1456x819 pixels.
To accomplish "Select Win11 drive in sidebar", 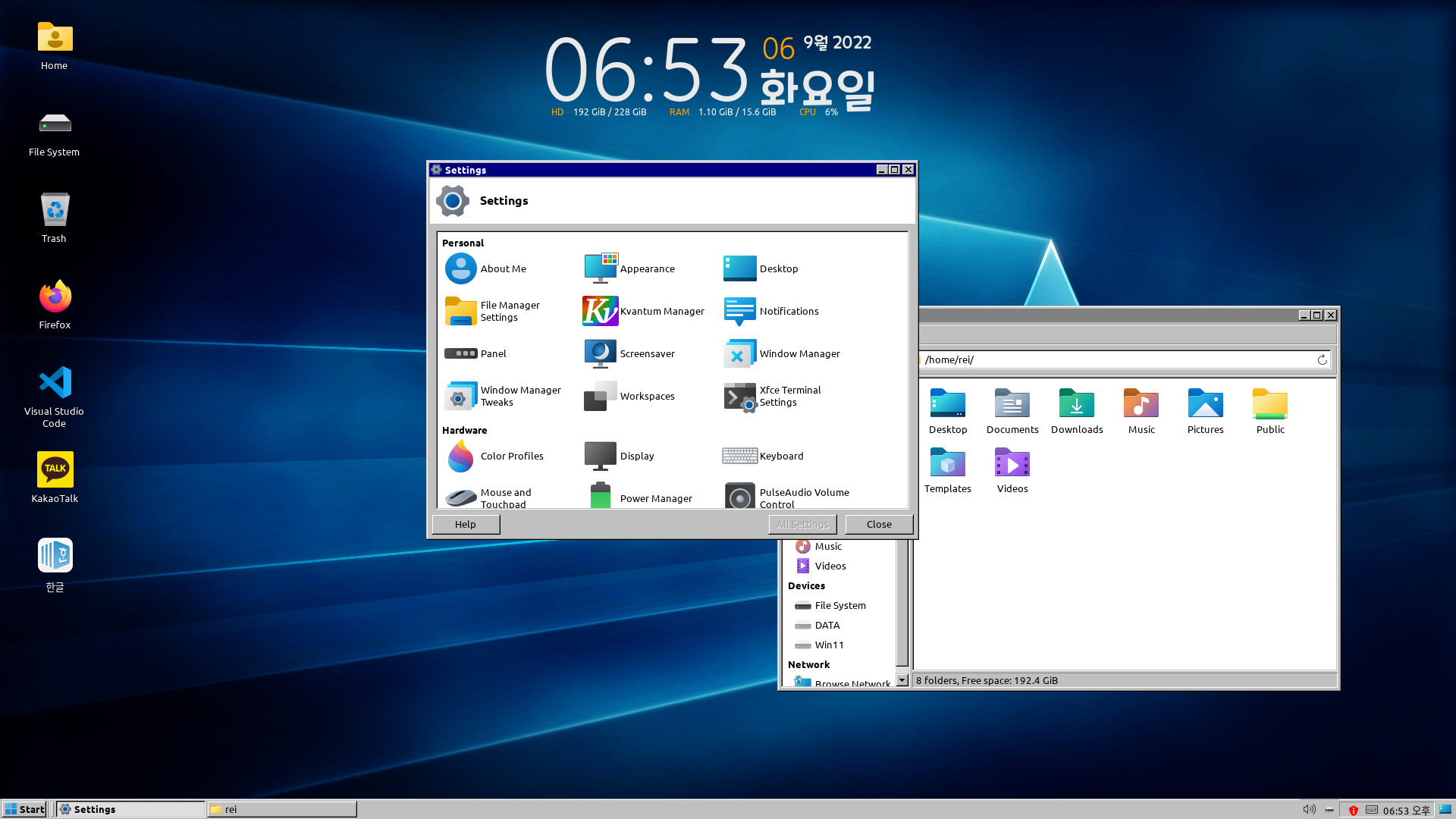I will tap(829, 645).
